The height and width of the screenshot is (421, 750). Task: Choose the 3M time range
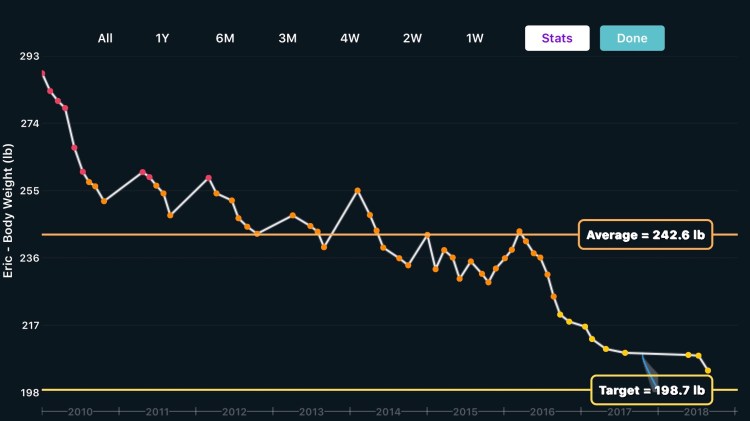click(287, 38)
